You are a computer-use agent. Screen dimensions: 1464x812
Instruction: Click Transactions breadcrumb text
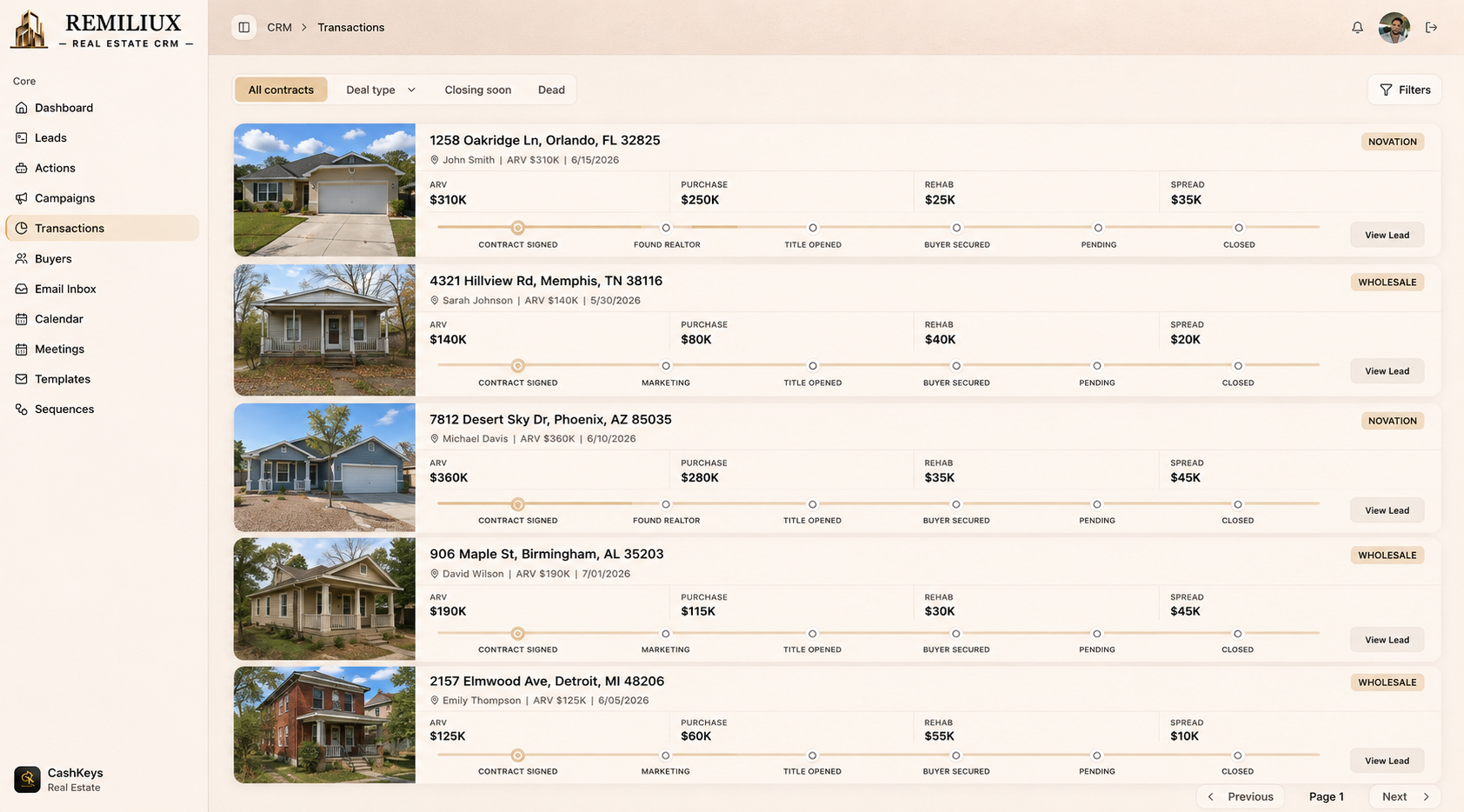coord(351,27)
